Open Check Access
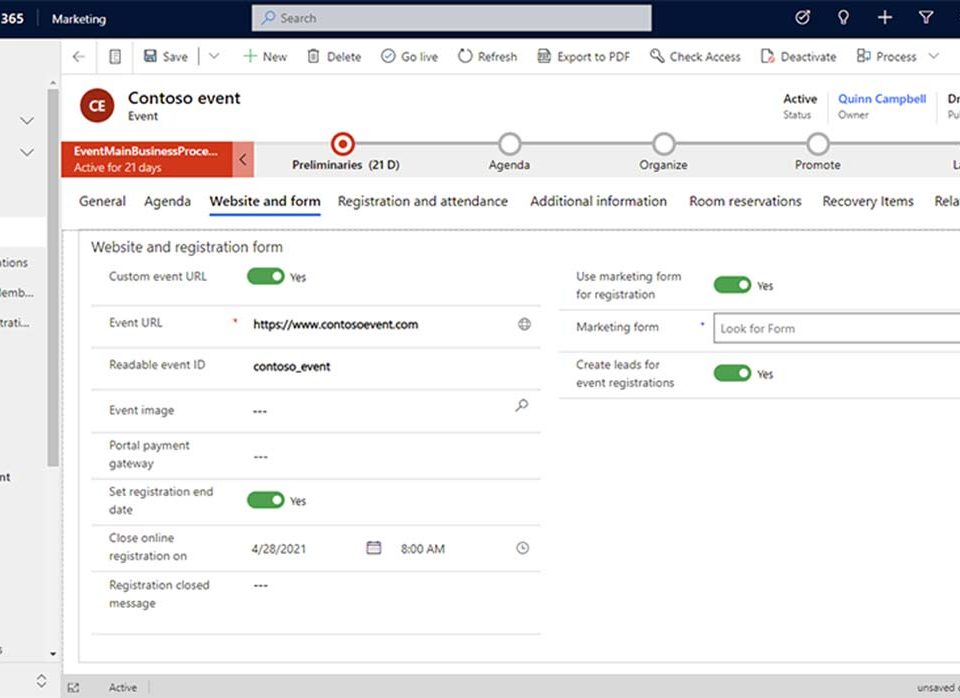Screen dimensions: 960x698 tap(695, 56)
